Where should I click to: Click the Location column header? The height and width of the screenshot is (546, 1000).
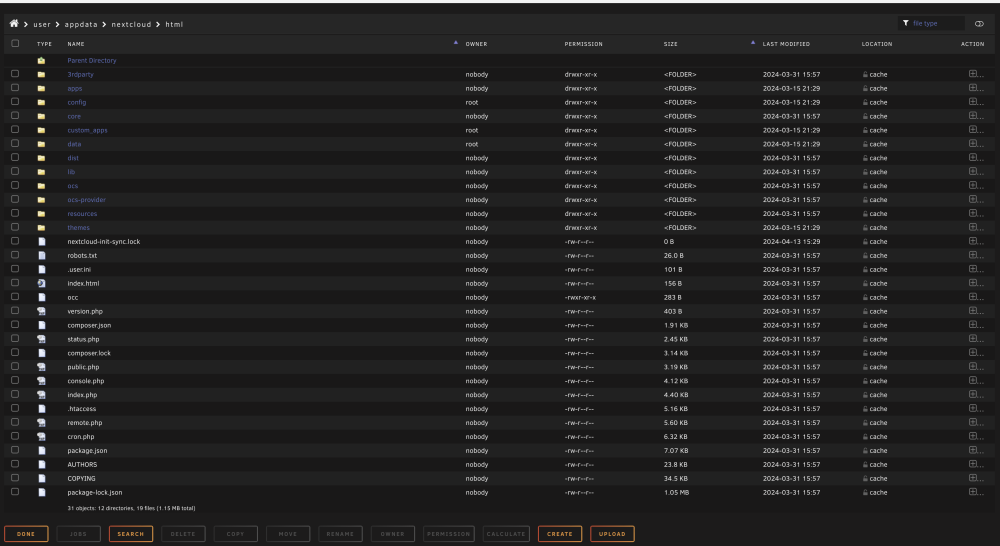877,44
